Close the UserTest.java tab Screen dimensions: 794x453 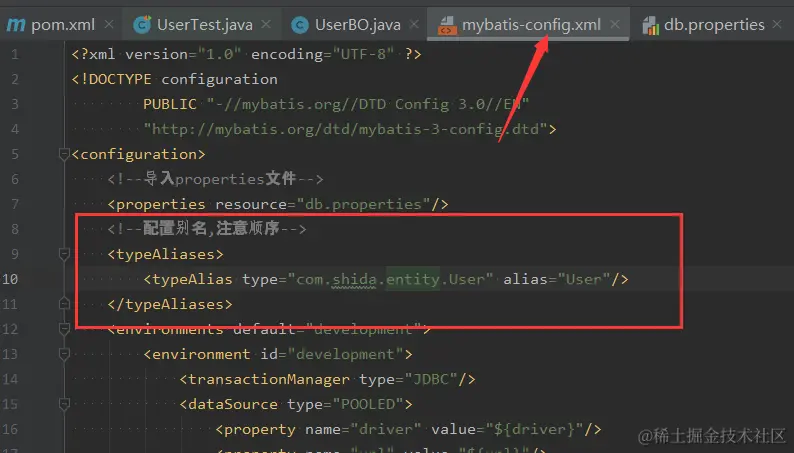[266, 24]
